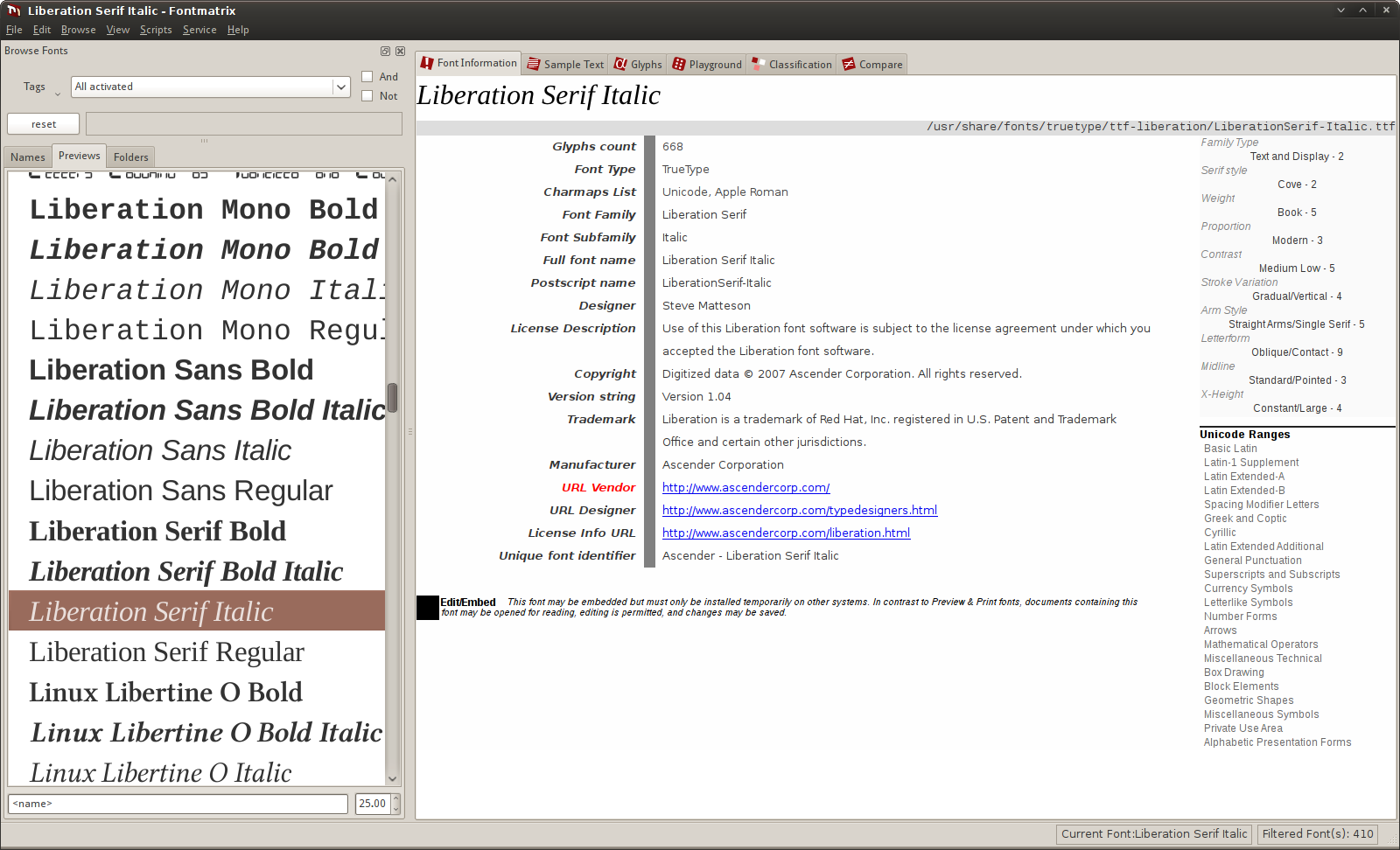Select the Previews list tab
Screen dimensions: 1400x850
[80, 156]
